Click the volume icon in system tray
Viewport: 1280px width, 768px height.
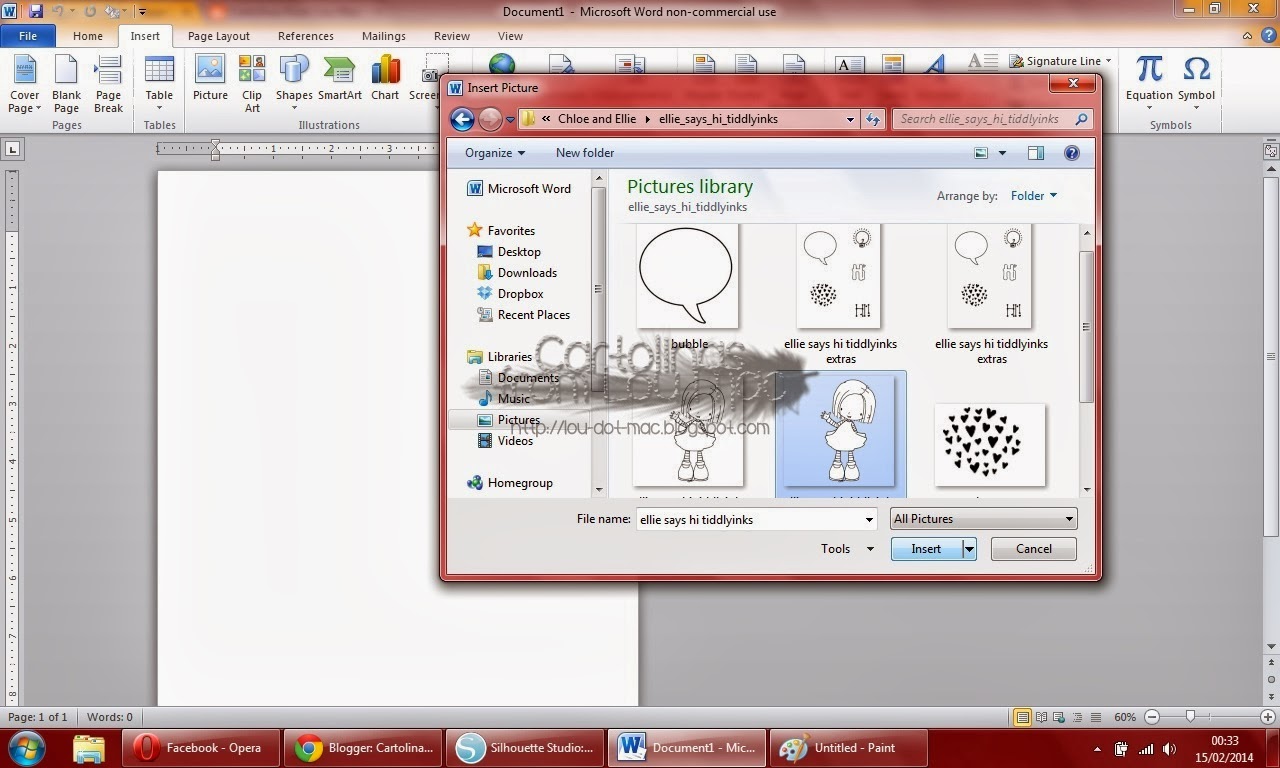coord(1169,748)
